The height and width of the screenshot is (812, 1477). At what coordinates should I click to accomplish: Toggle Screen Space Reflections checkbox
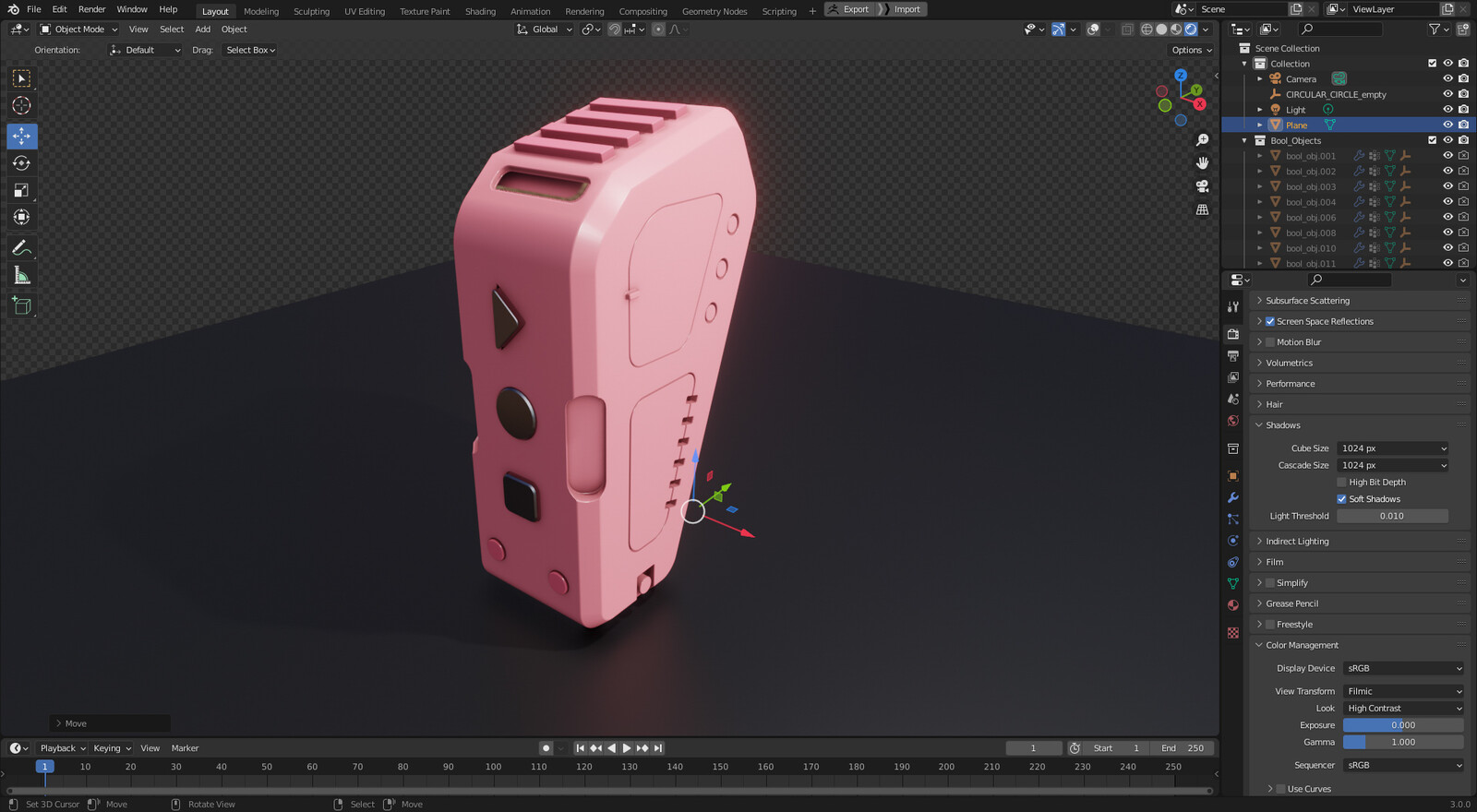pyautogui.click(x=1270, y=321)
